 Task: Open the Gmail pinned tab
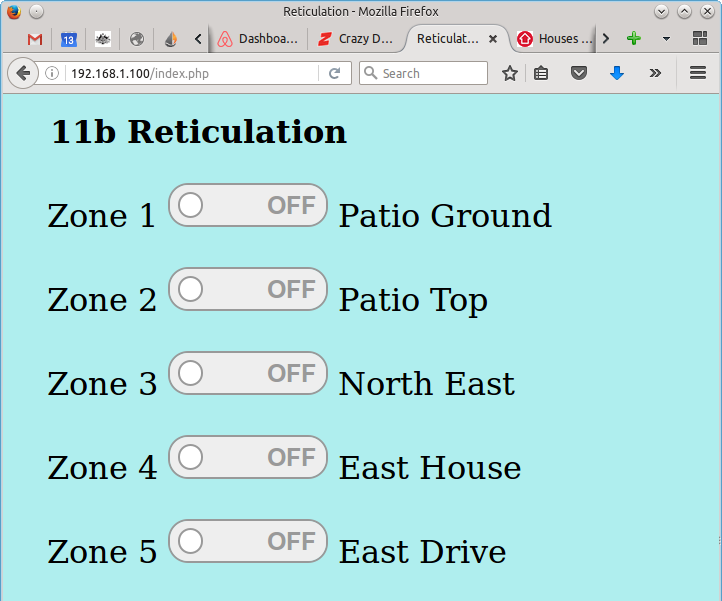[x=35, y=39]
